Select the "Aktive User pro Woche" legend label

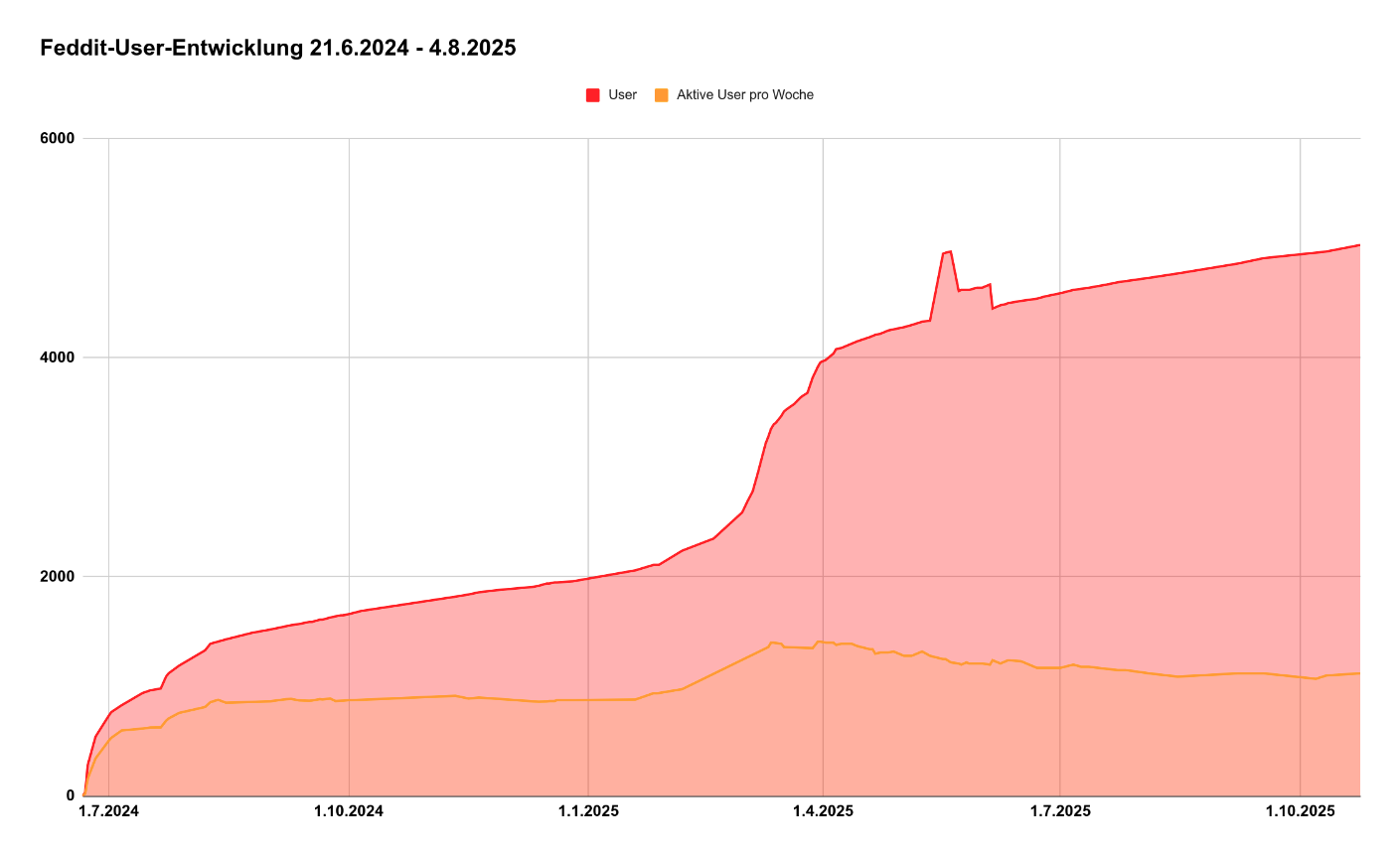[x=744, y=95]
